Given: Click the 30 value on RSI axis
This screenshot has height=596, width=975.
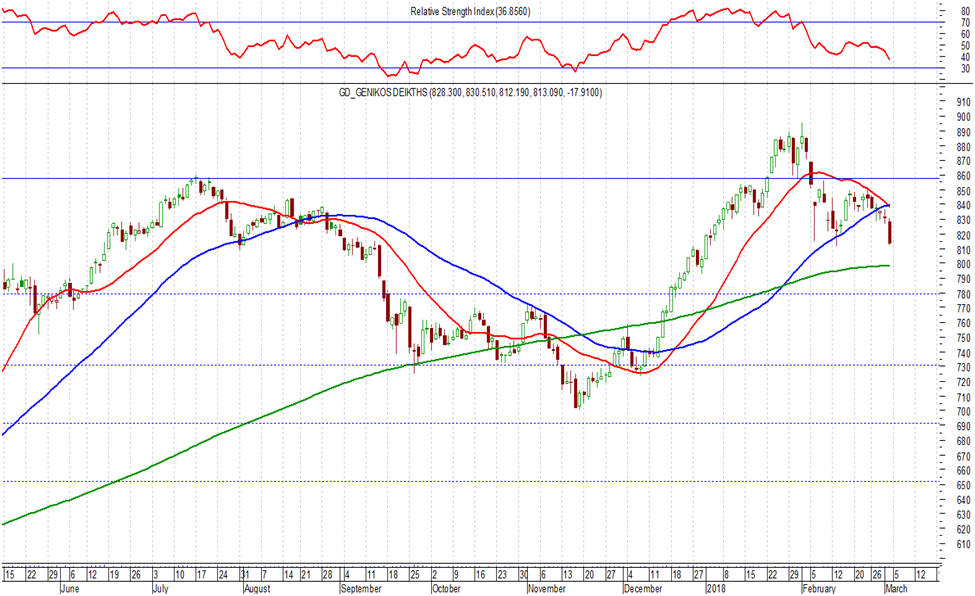Looking at the screenshot, I should [x=966, y=68].
